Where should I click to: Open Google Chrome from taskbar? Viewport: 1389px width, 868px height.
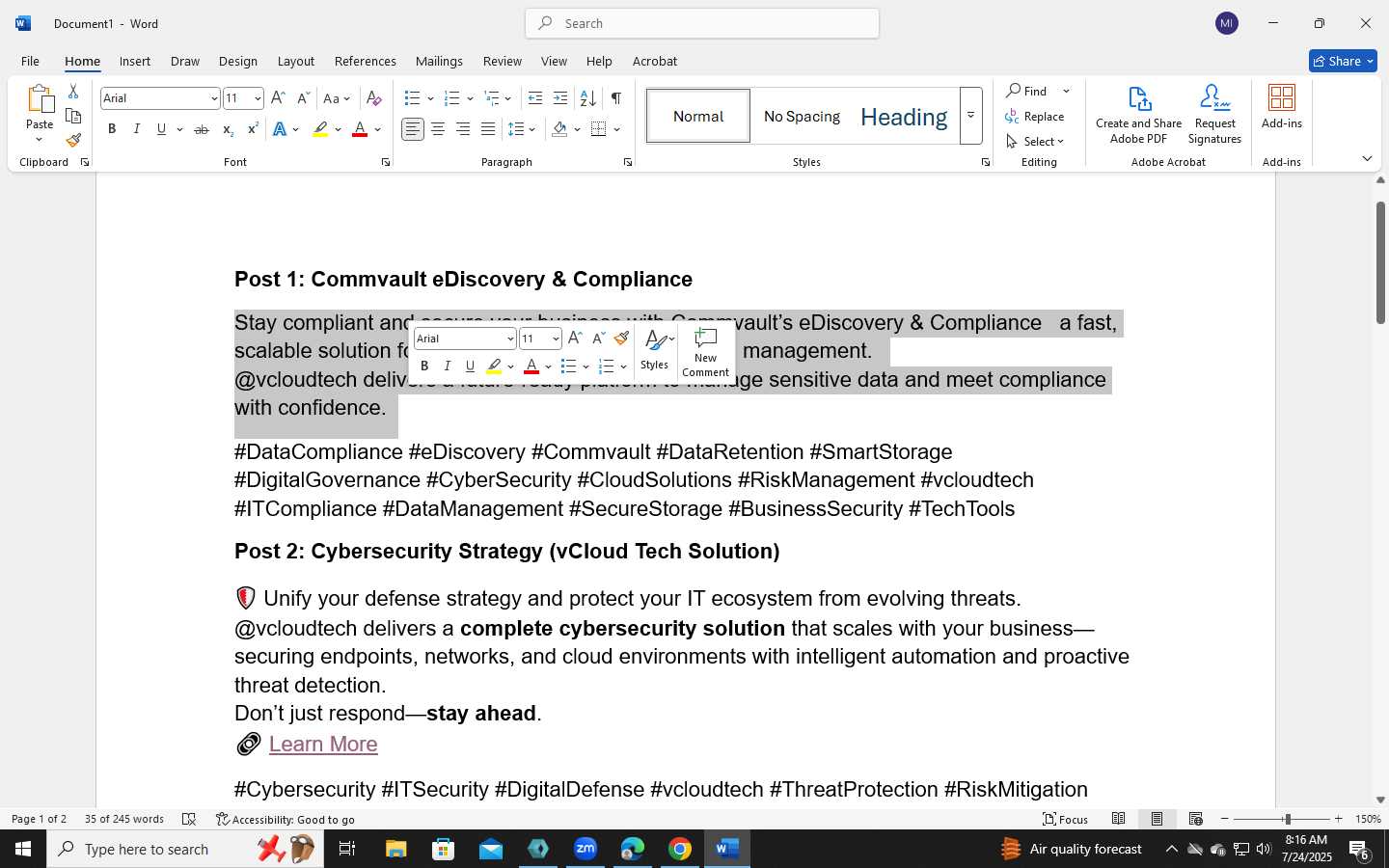coord(680,849)
